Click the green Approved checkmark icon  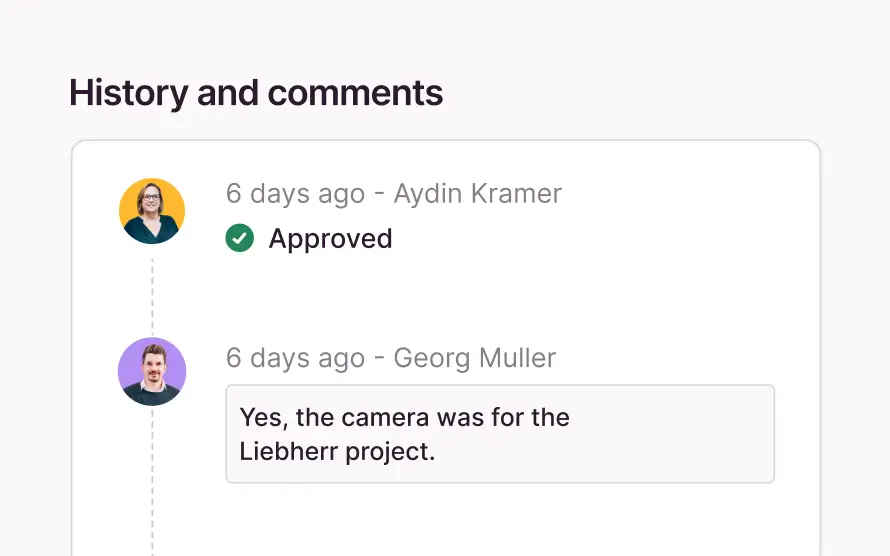(239, 238)
